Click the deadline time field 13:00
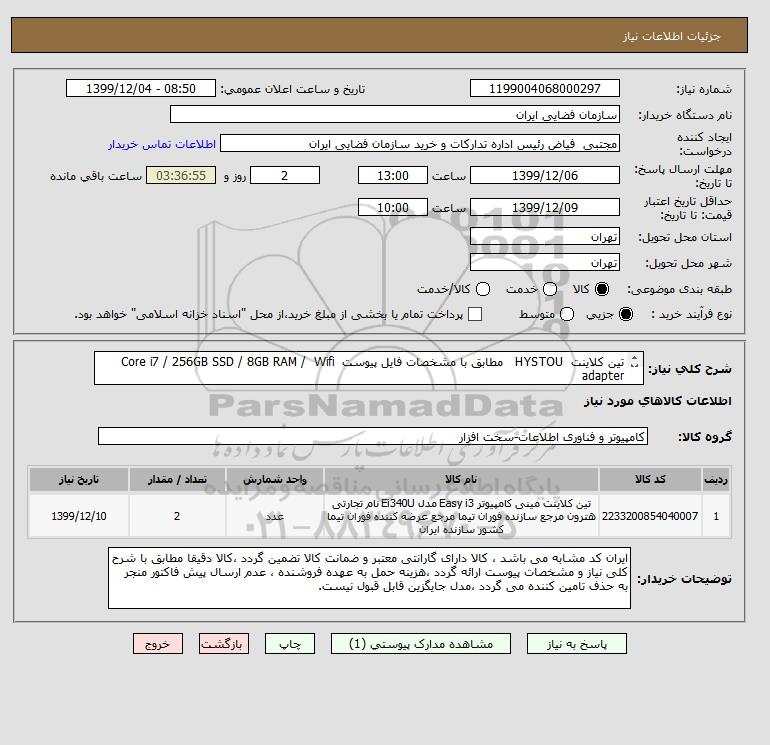This screenshot has height=745, width=770. point(393,175)
